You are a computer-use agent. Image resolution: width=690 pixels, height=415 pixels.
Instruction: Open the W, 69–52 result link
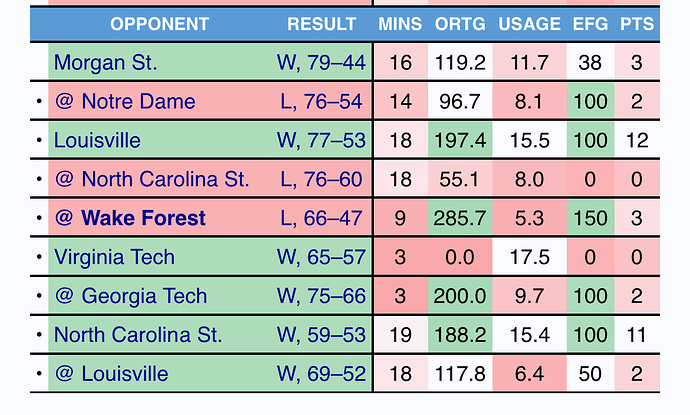(321, 374)
